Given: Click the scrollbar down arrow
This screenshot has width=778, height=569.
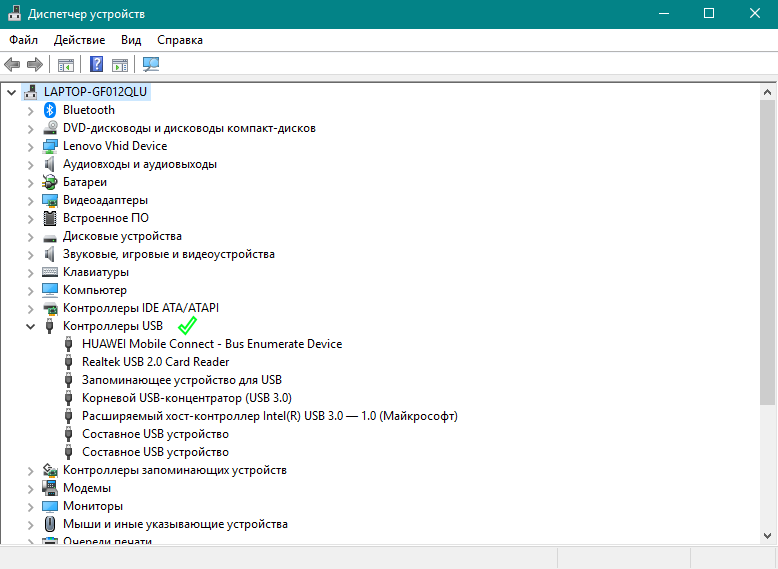Looking at the screenshot, I should click(x=767, y=536).
